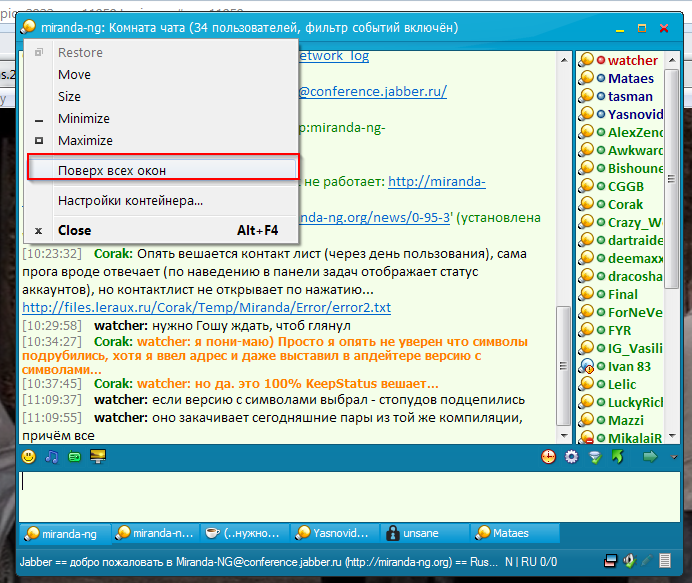Image resolution: width=692 pixels, height=583 pixels.
Task: Choose Size from the system menu
Action: pyautogui.click(x=161, y=97)
